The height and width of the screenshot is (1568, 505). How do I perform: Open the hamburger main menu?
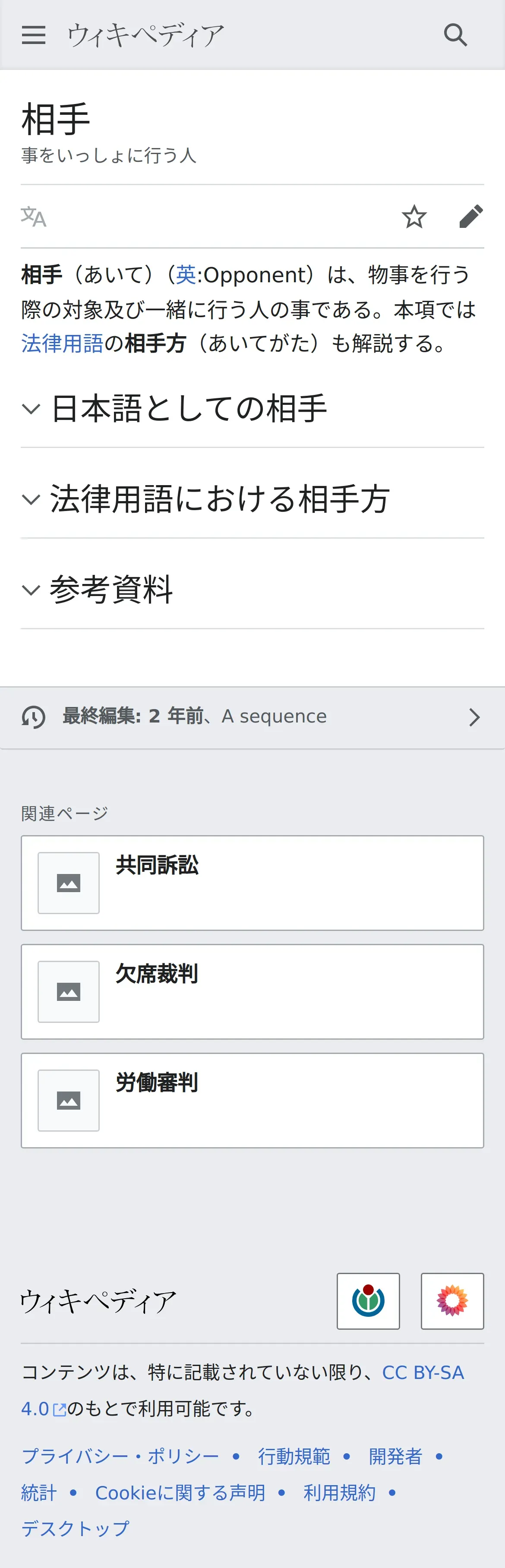click(34, 35)
